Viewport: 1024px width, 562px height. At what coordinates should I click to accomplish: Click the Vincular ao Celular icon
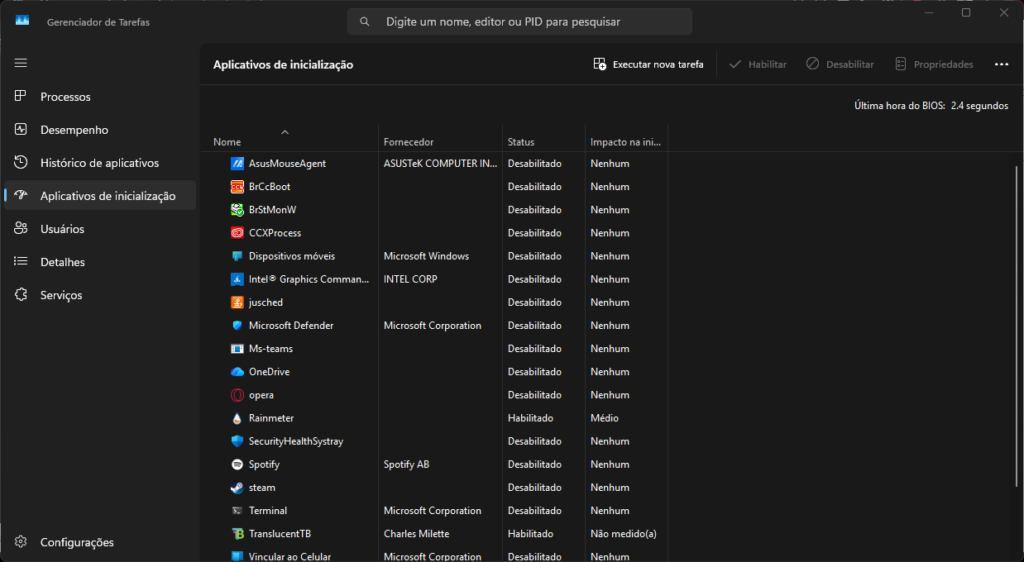coord(237,557)
